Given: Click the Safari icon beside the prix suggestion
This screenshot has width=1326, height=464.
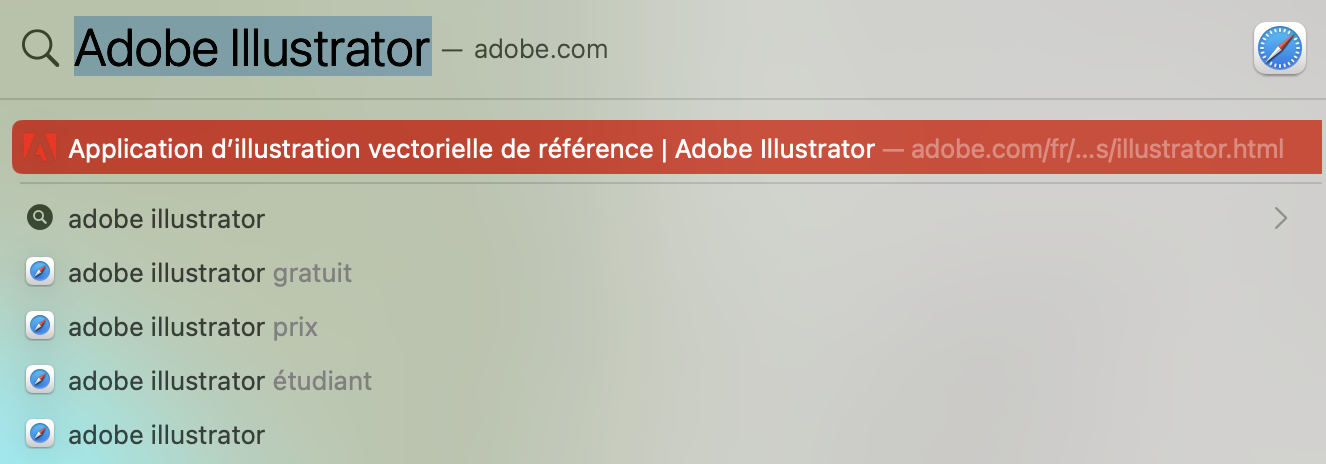Looking at the screenshot, I should [x=39, y=326].
